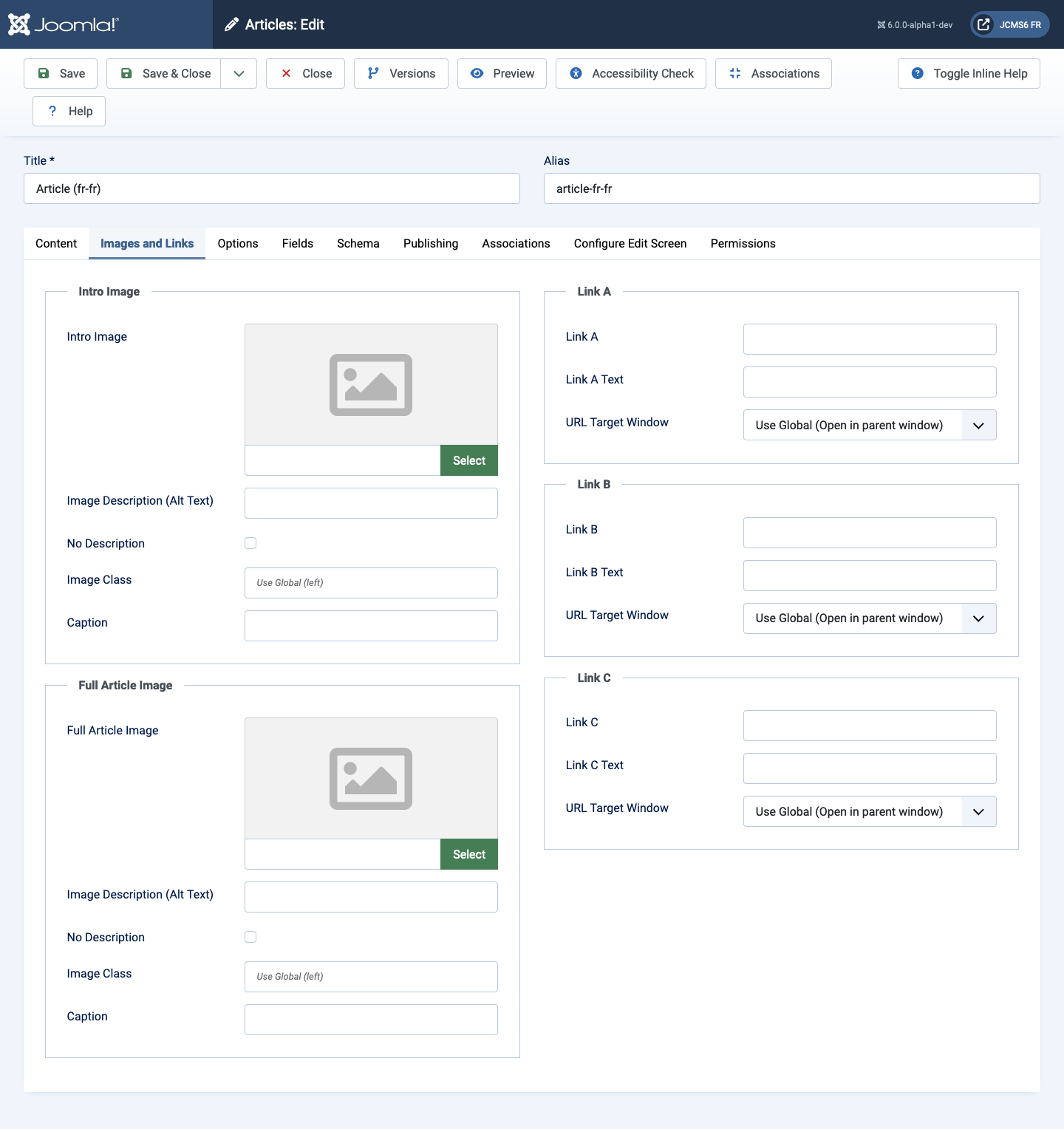Check No Description under Full Article Image
The width and height of the screenshot is (1064, 1129).
[250, 937]
